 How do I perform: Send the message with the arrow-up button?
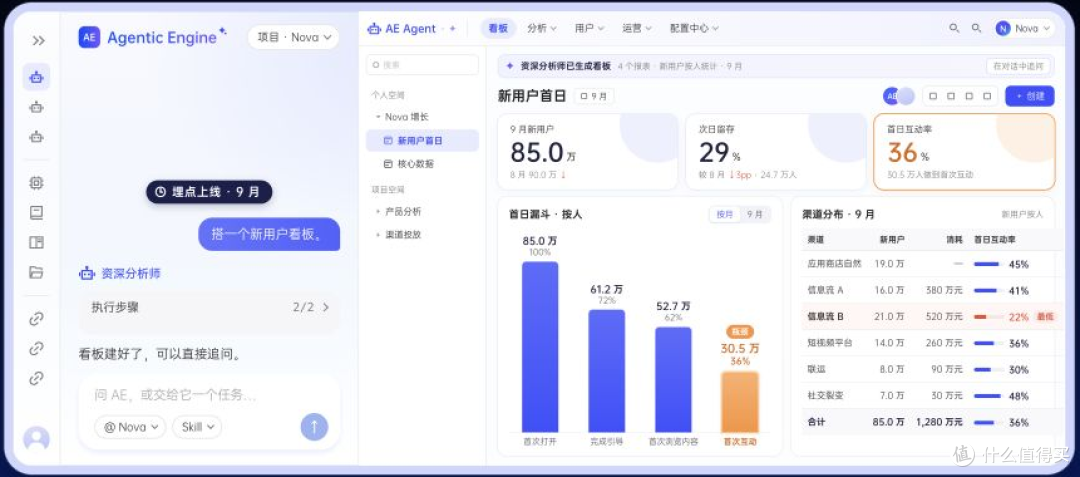click(314, 427)
